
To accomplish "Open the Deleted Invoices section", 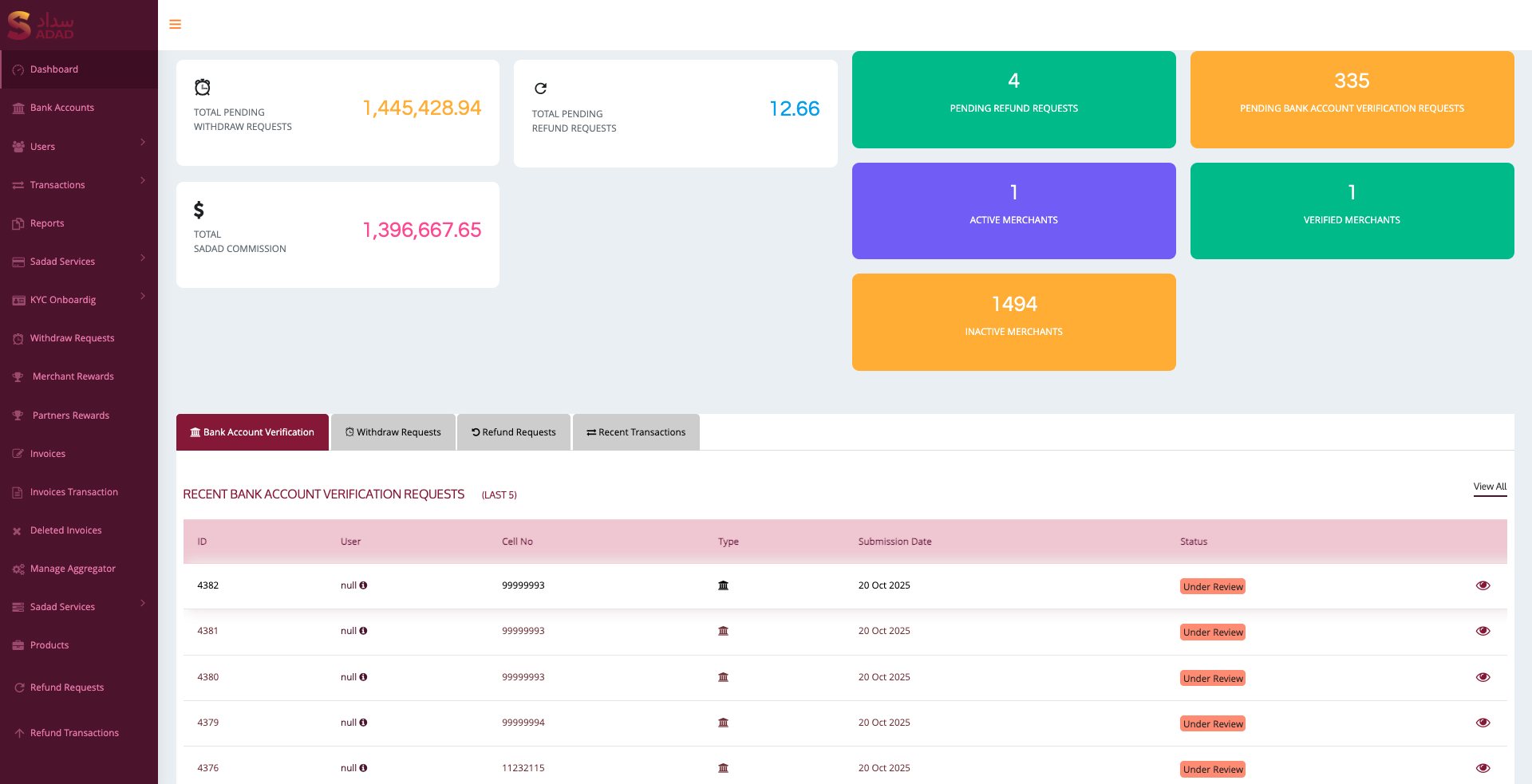I will point(65,530).
